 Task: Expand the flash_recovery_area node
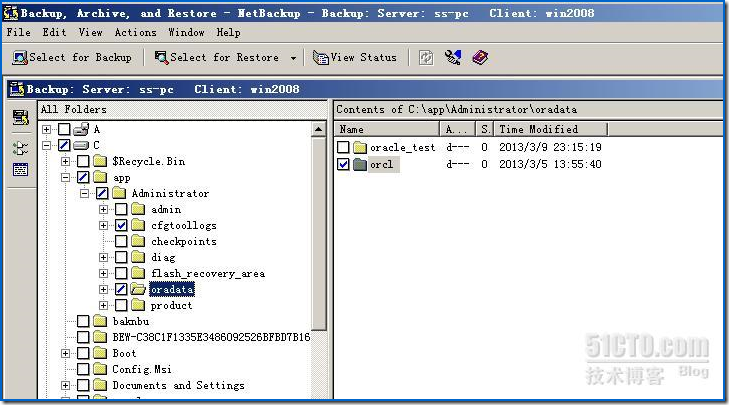[x=104, y=273]
